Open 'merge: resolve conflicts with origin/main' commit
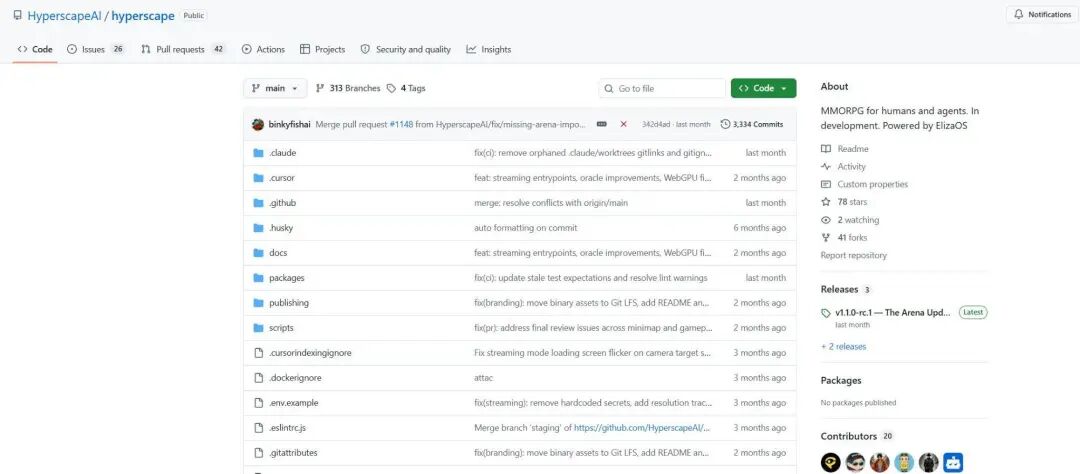Image resolution: width=1080 pixels, height=474 pixels. click(551, 203)
